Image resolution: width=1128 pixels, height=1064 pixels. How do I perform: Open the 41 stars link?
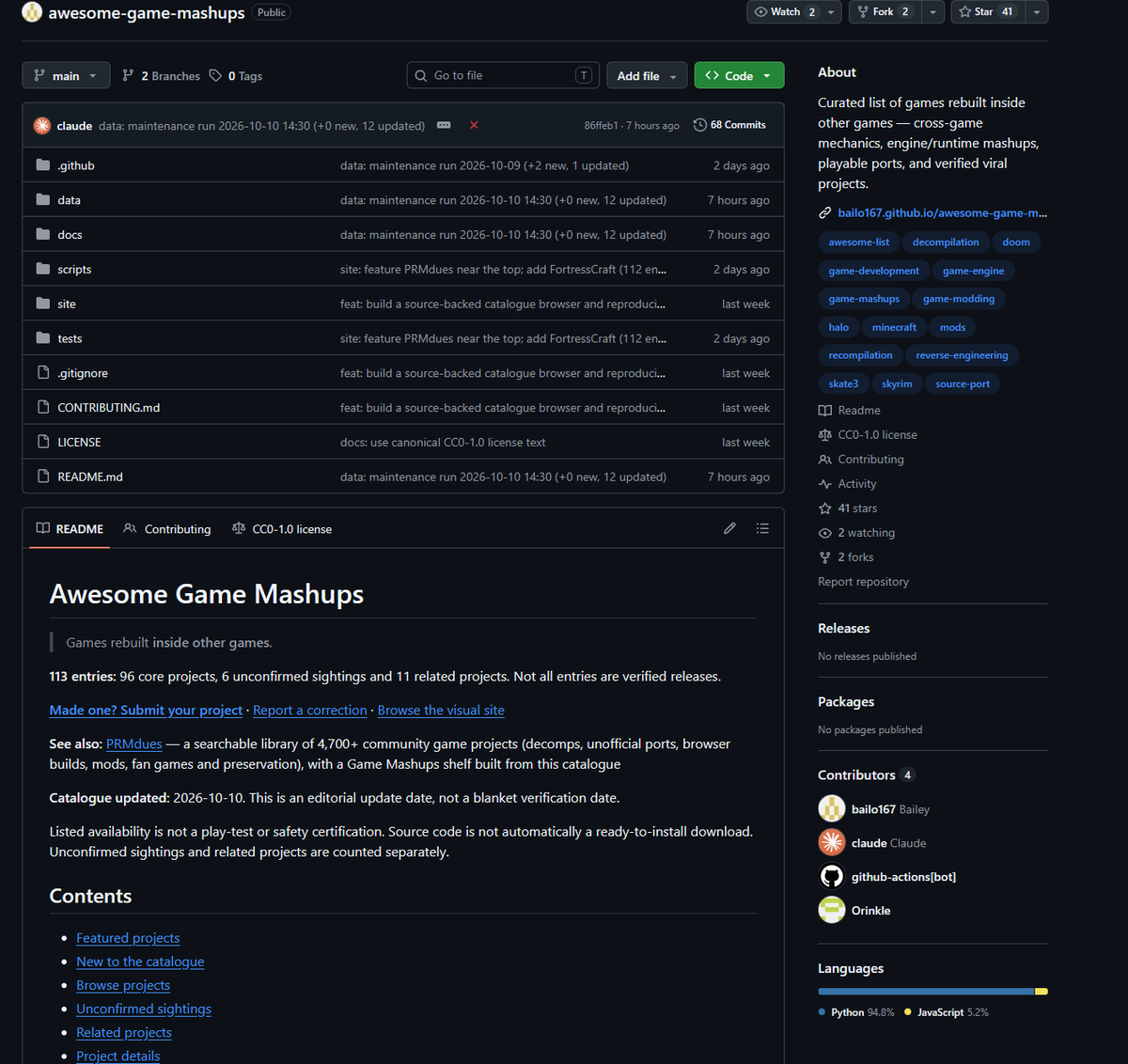[x=848, y=509]
